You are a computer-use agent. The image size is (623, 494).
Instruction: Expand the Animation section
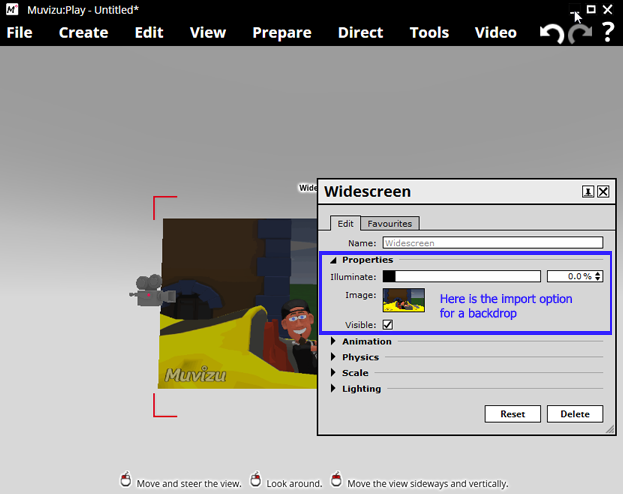point(333,341)
